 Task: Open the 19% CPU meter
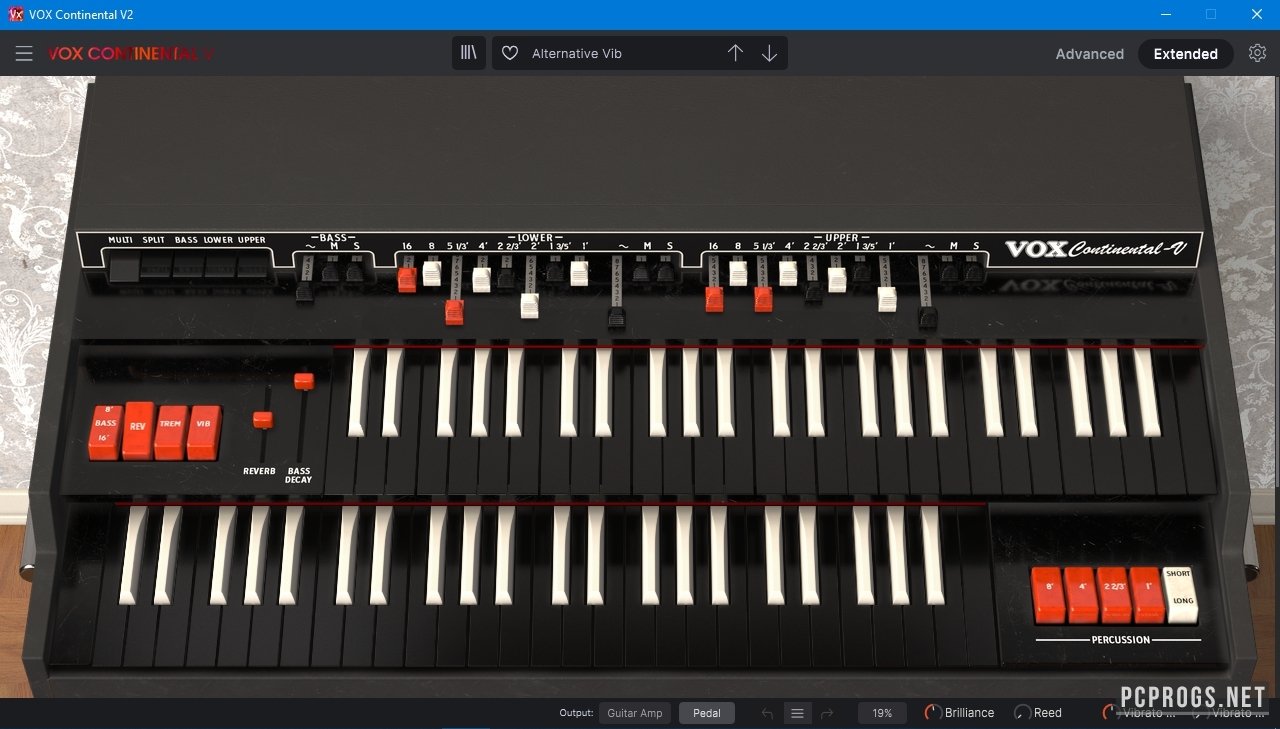pyautogui.click(x=882, y=713)
